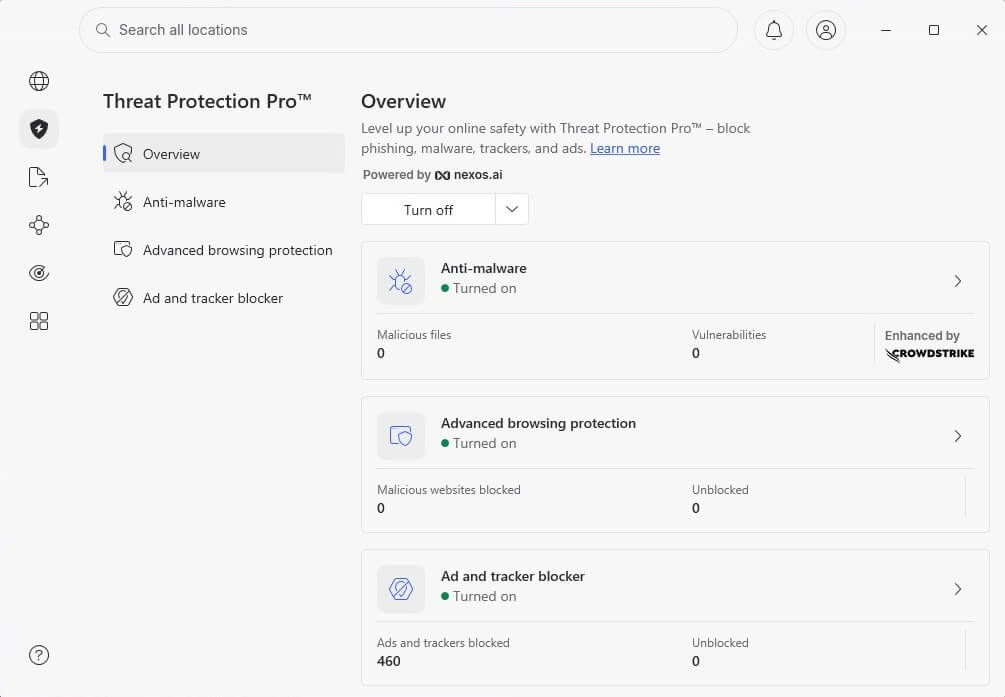The width and height of the screenshot is (1005, 697).
Task: Click the Ad and tracker blocker card icon
Action: click(x=400, y=589)
